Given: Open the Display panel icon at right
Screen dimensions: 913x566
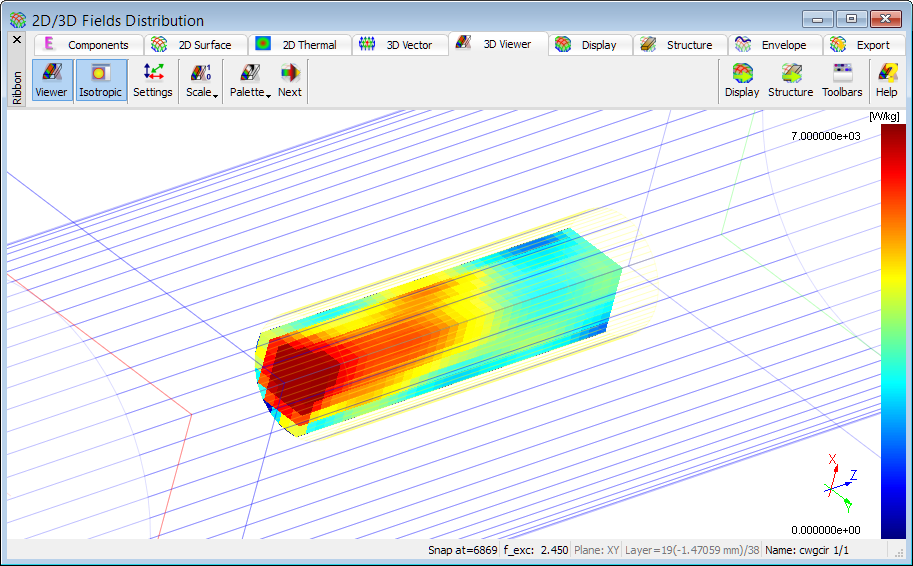Looking at the screenshot, I should point(742,81).
